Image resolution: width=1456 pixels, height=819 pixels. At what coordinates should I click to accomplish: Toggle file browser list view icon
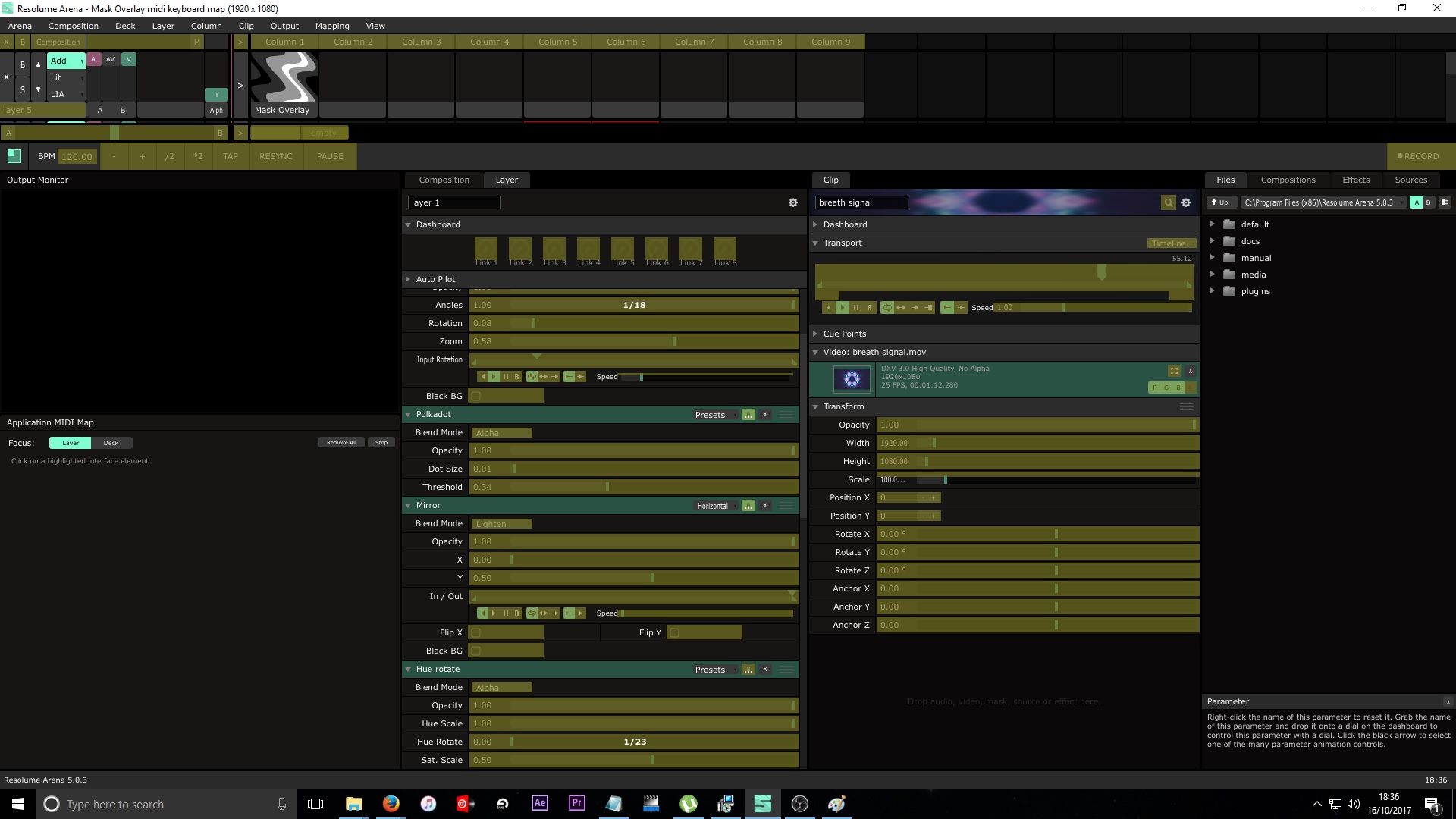1445,202
